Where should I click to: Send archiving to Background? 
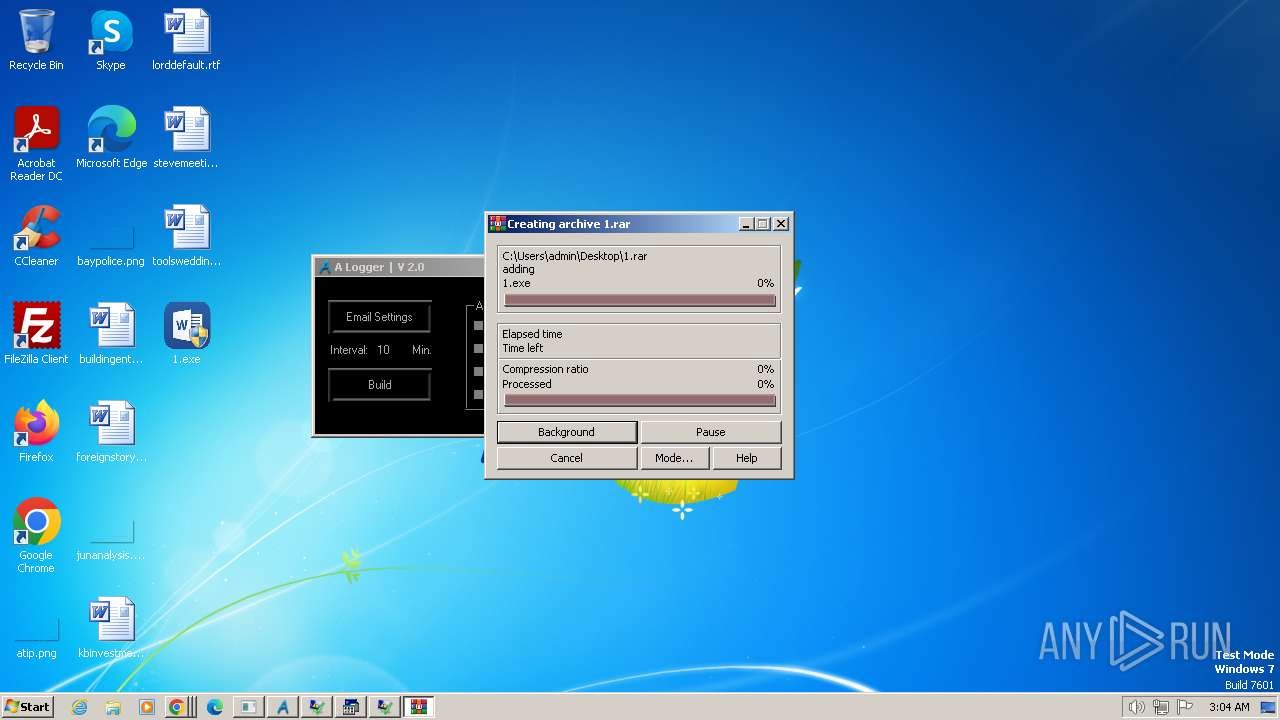pos(567,432)
